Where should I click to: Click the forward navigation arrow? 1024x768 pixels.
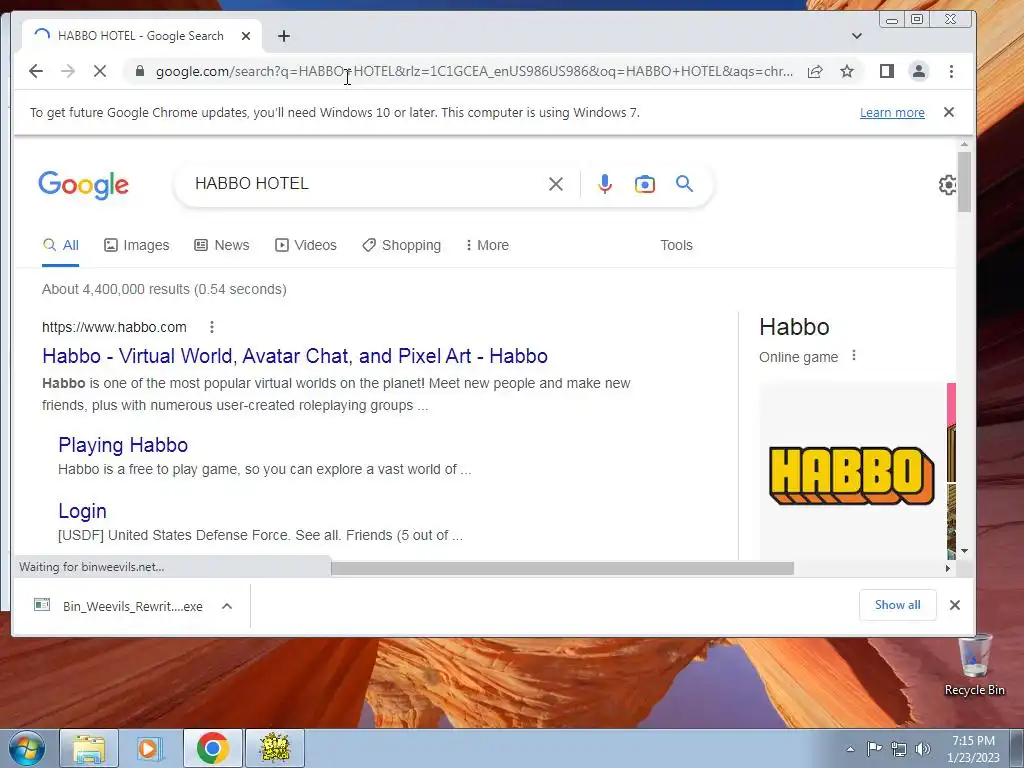(68, 71)
